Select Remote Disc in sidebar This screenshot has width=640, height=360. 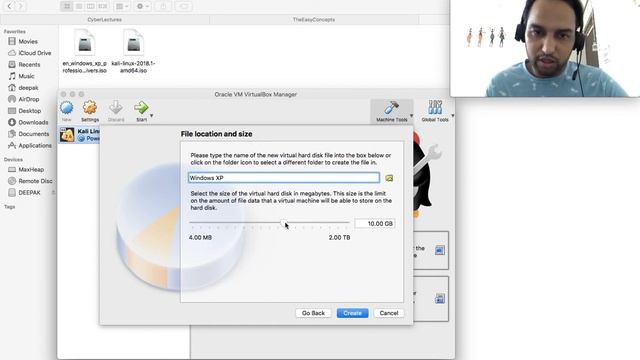tap(35, 181)
